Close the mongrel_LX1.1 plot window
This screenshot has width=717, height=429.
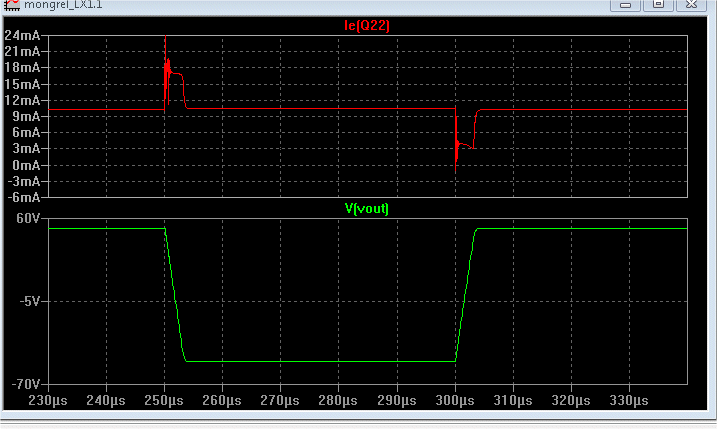pos(691,5)
